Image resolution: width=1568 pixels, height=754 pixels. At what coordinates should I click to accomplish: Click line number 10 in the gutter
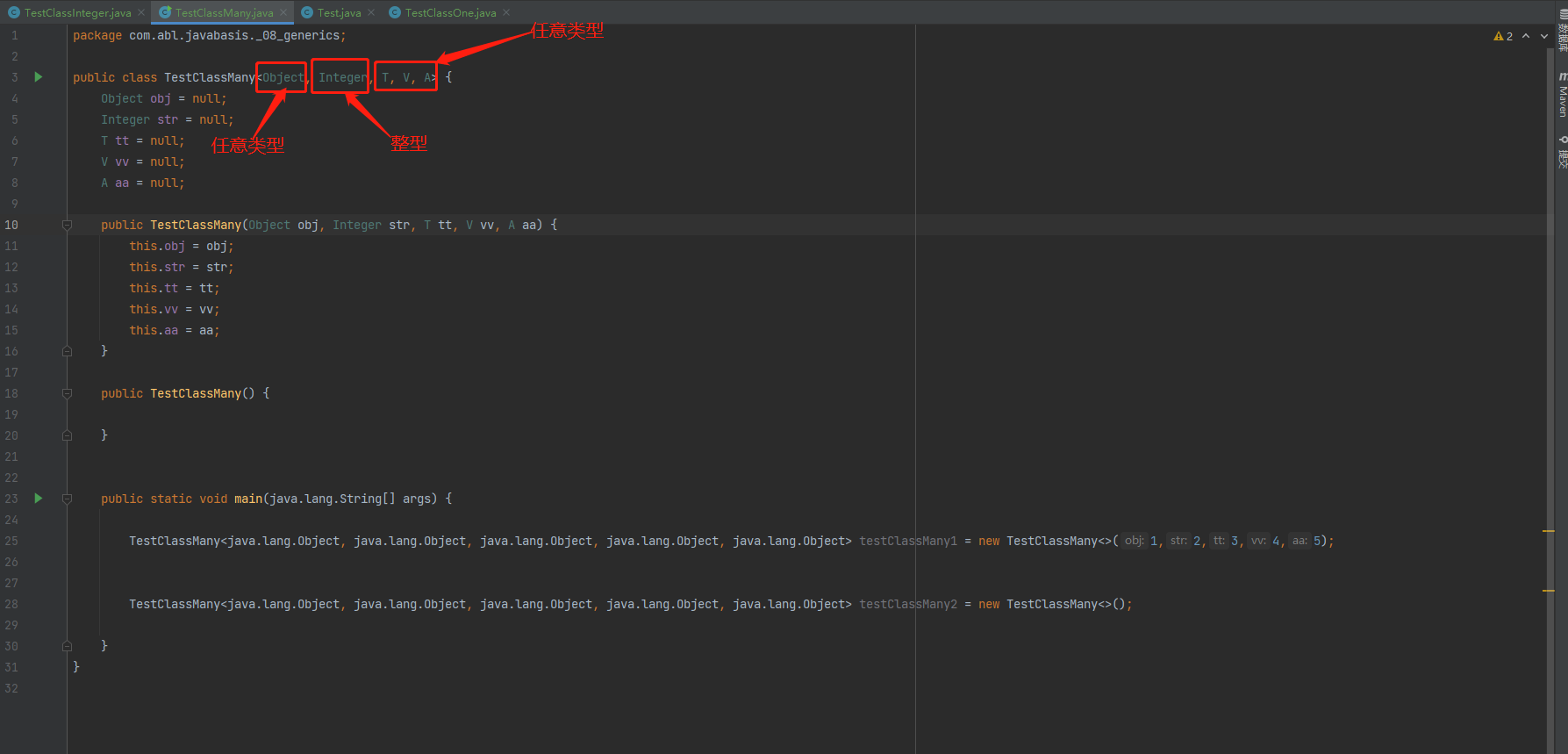11,225
